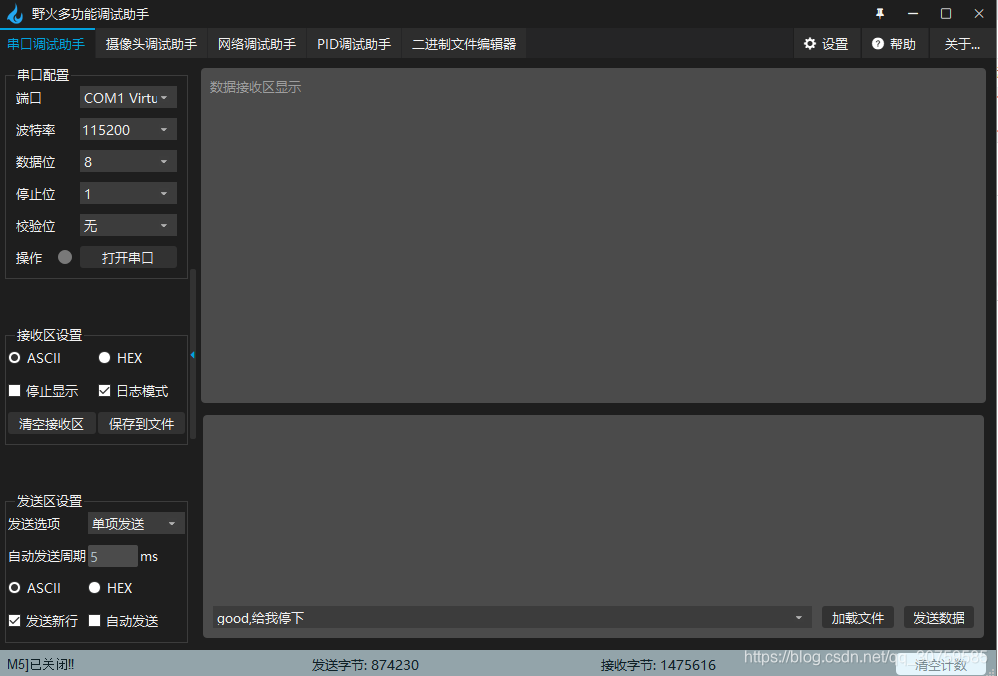Viewport: 998px width, 676px height.
Task: Click the flame app logo icon
Action: [x=15, y=14]
